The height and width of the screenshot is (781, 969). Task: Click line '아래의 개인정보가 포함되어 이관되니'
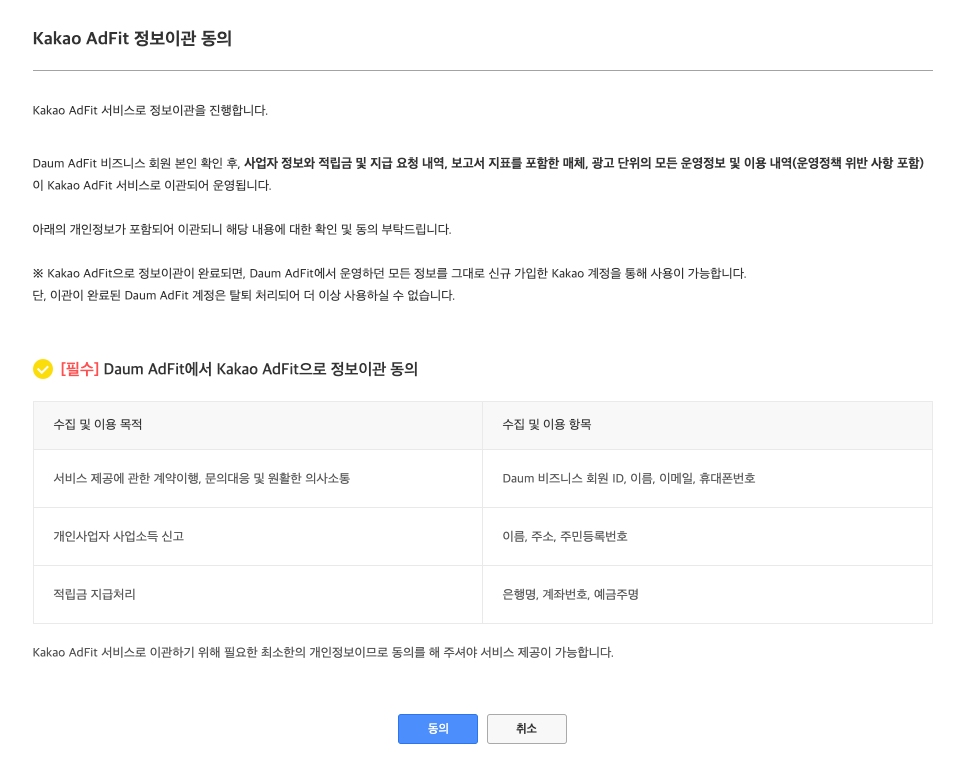(242, 229)
